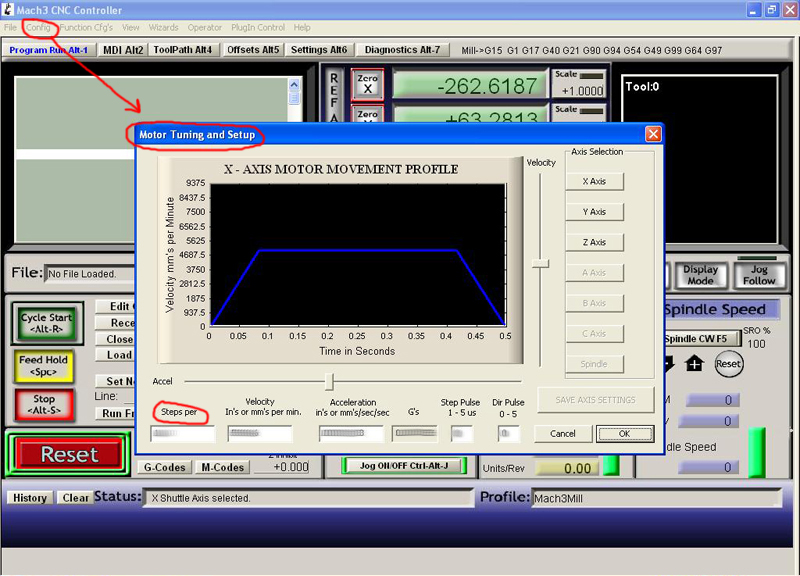
Task: Click the File field reading No File Loaded
Action: (90, 274)
